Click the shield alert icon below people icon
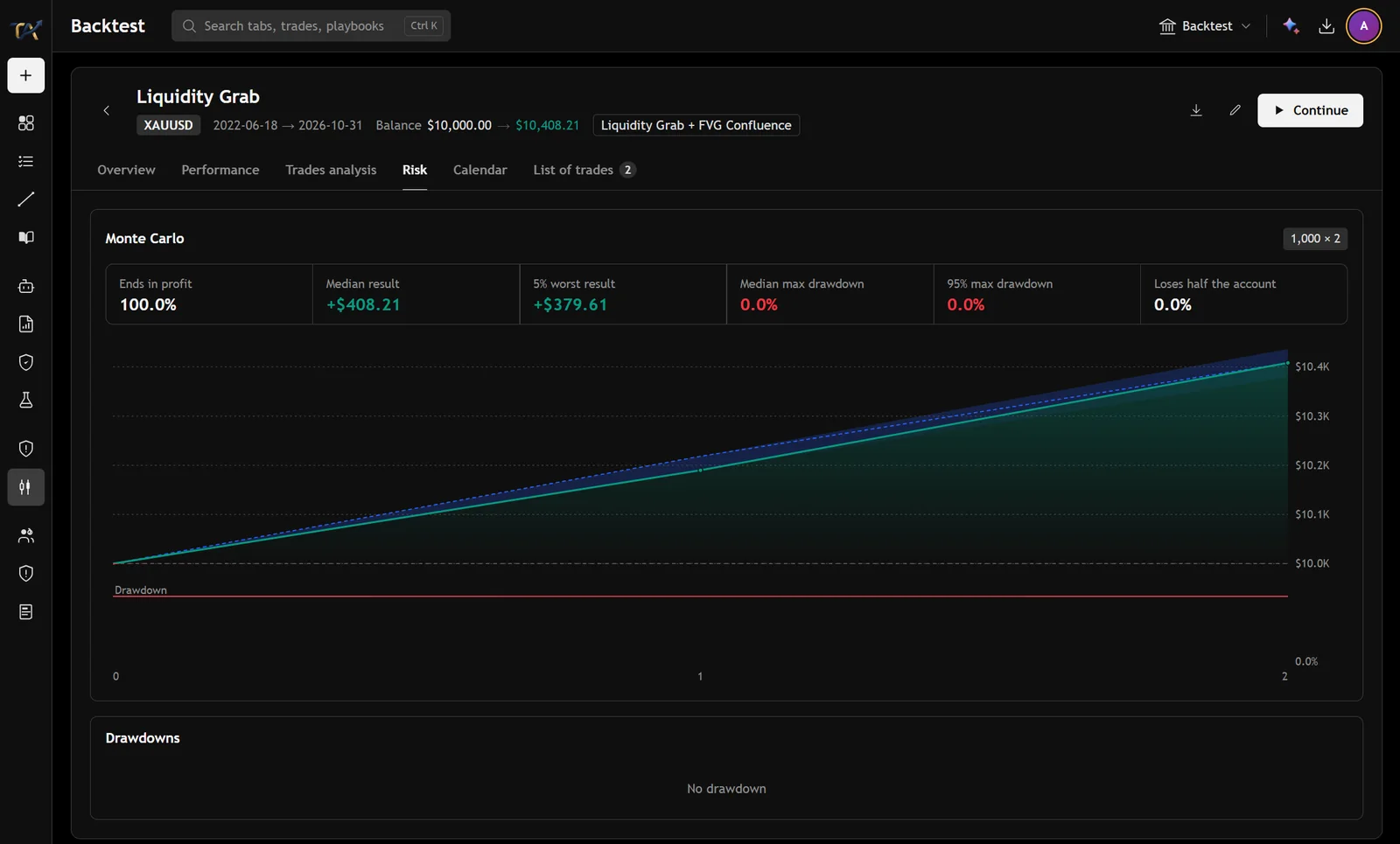The width and height of the screenshot is (1400, 844). point(26,574)
